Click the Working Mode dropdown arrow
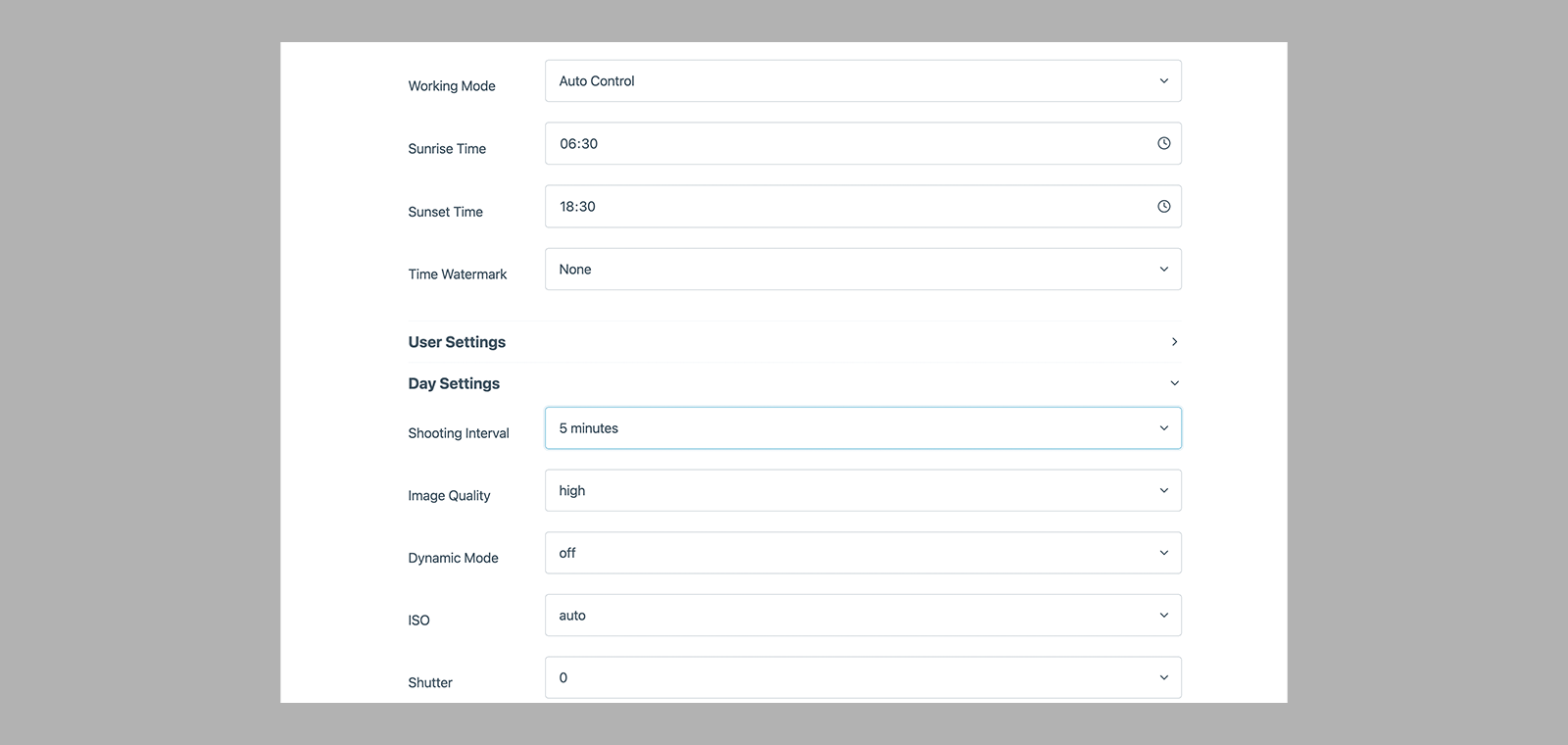The height and width of the screenshot is (745, 1568). point(1163,81)
